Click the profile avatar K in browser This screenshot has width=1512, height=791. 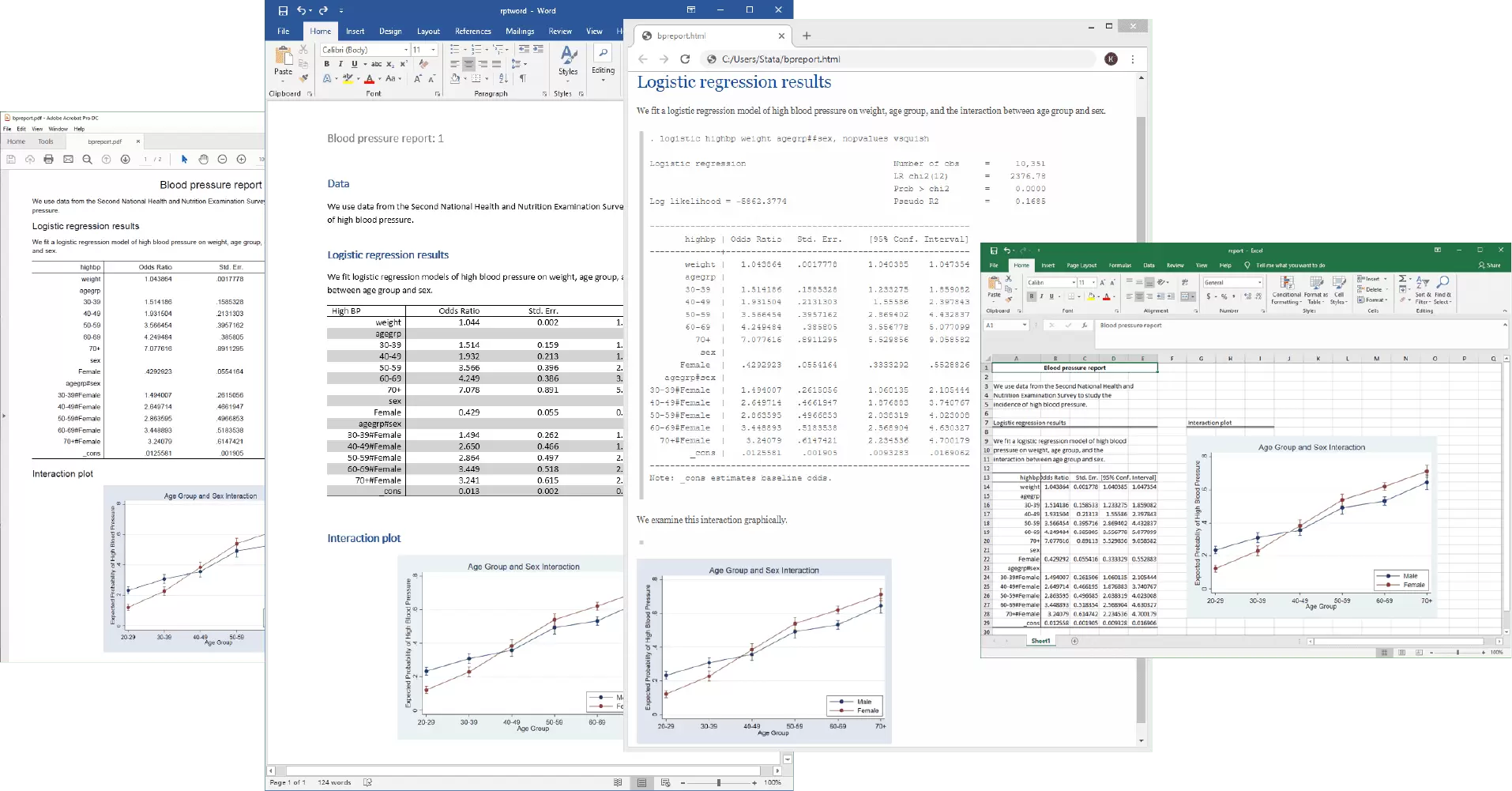[1111, 59]
